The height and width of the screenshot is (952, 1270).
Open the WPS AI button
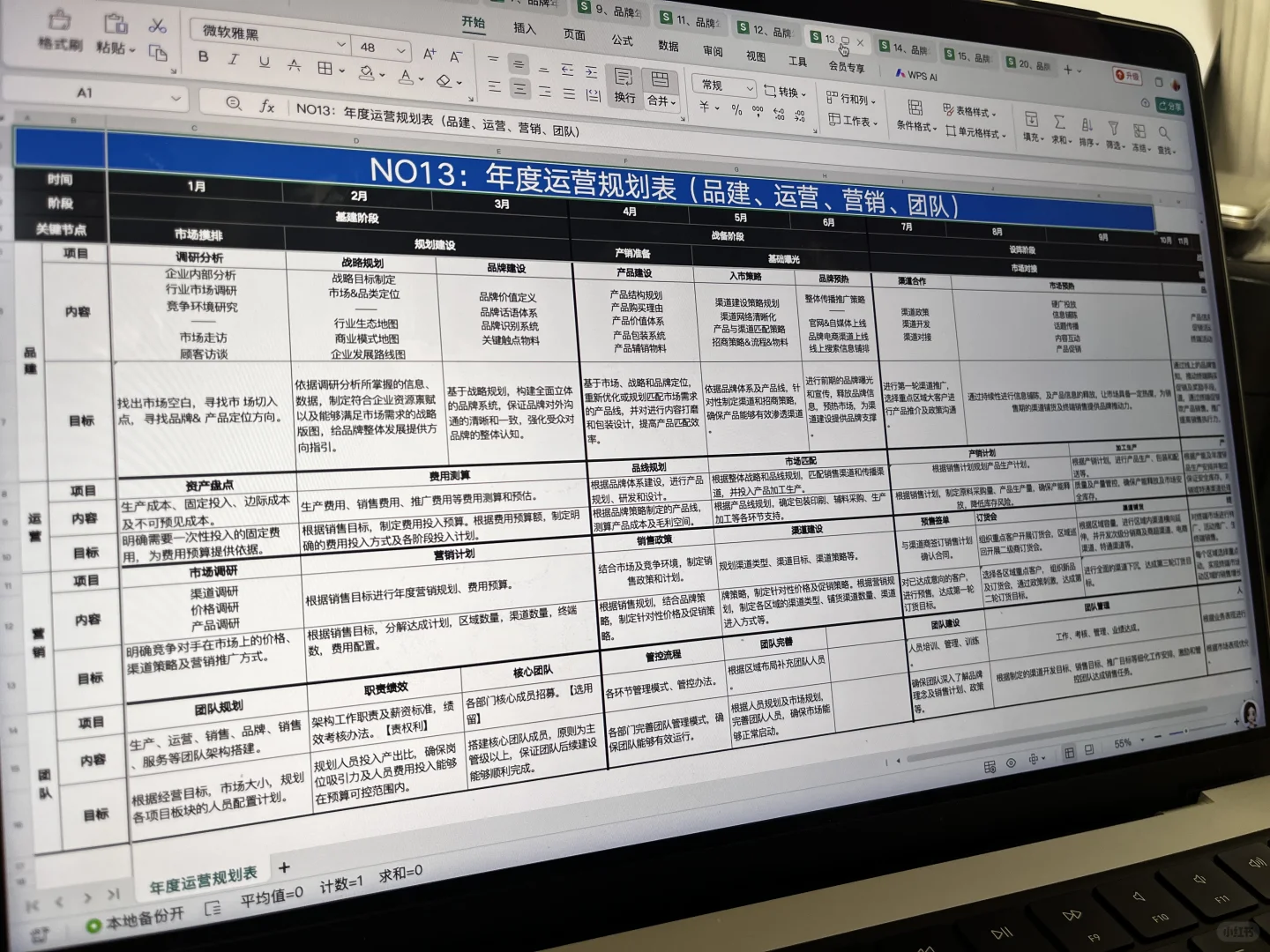point(916,75)
